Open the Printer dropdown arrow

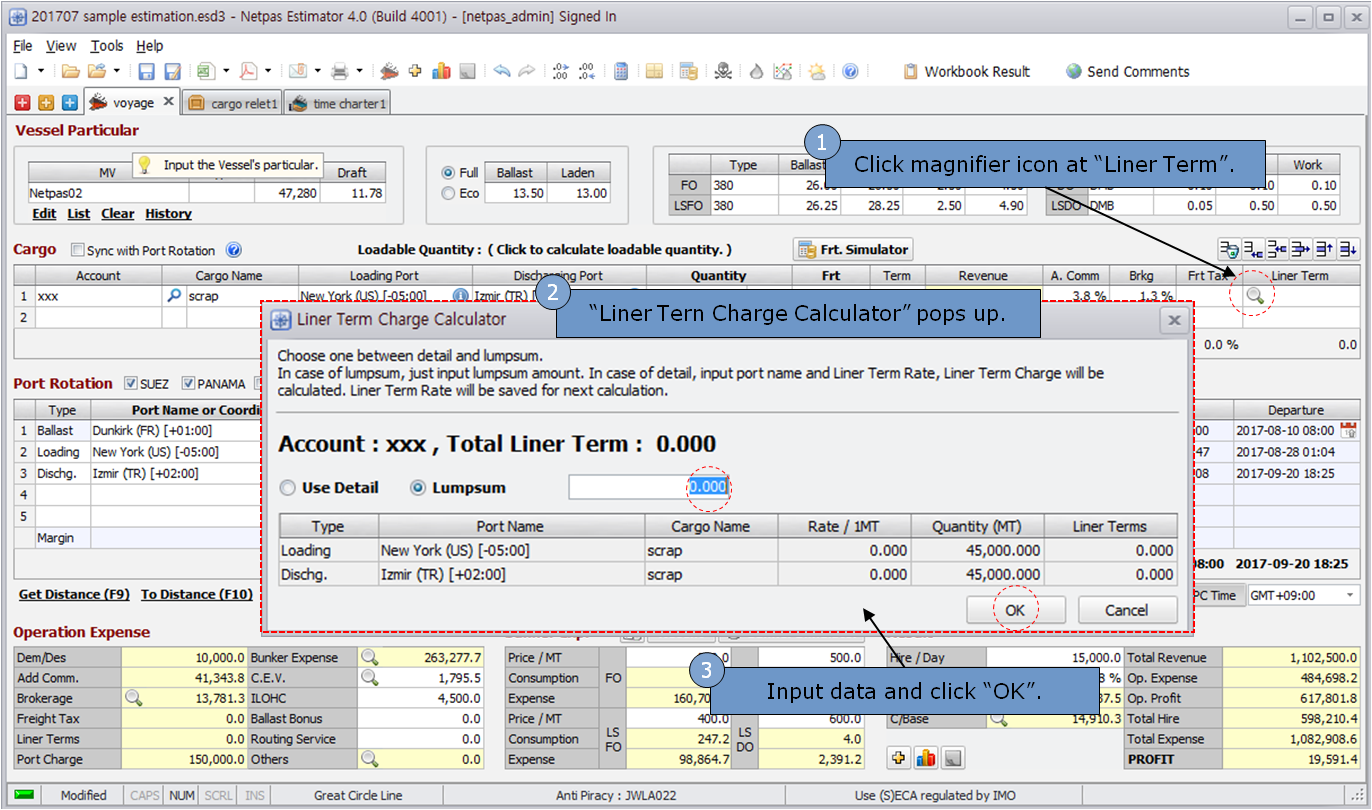tap(360, 71)
